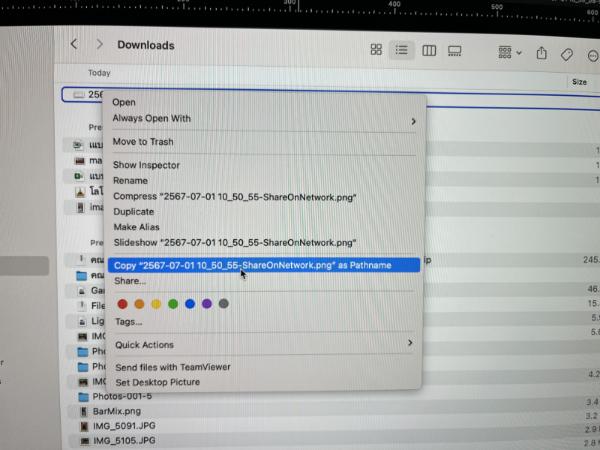600x450 pixels.
Task: Apply the yellow tag color
Action: [x=156, y=304]
